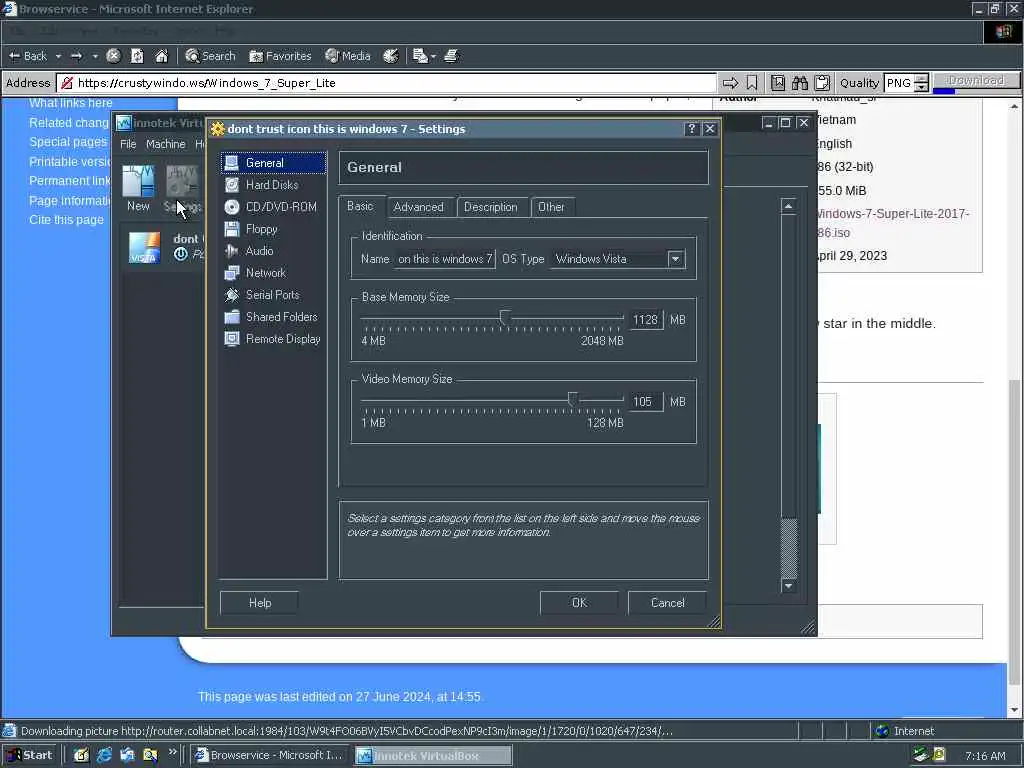Click the Search toolbar button
Image resolution: width=1024 pixels, height=768 pixels.
tap(210, 56)
